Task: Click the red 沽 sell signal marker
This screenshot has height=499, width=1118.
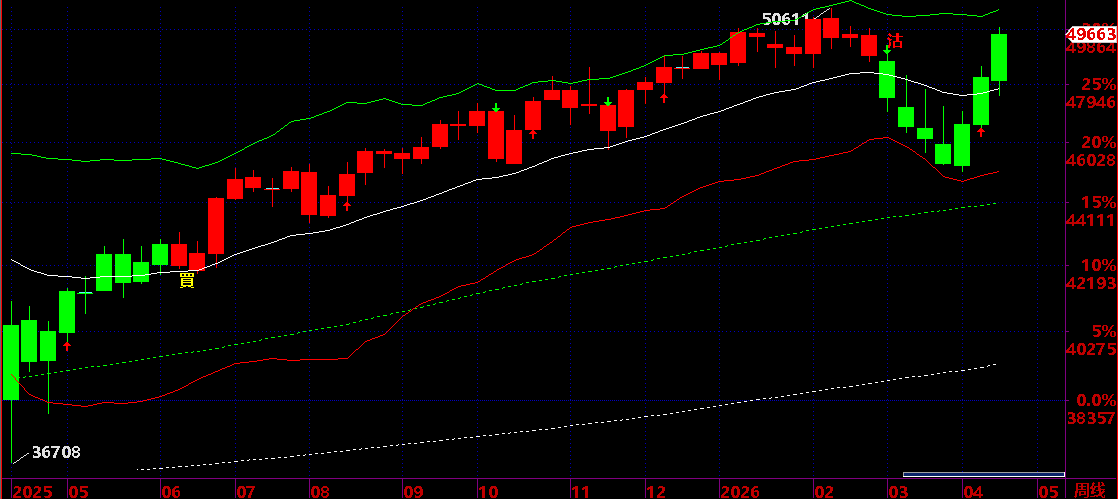Action: coord(894,41)
